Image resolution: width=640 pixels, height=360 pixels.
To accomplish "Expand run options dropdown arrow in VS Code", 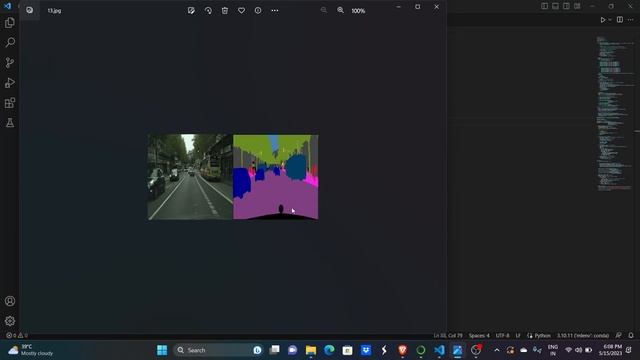I will tap(610, 20).
